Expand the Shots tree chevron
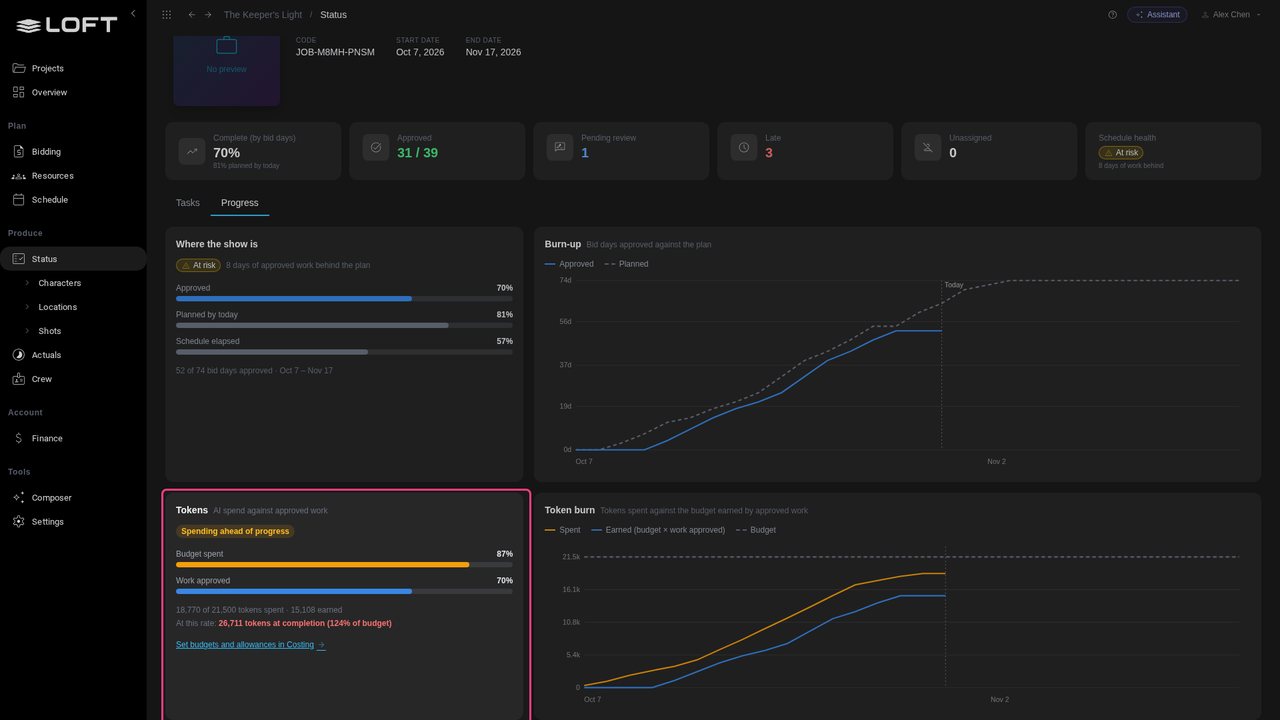This screenshot has height=720, width=1280. 28,331
